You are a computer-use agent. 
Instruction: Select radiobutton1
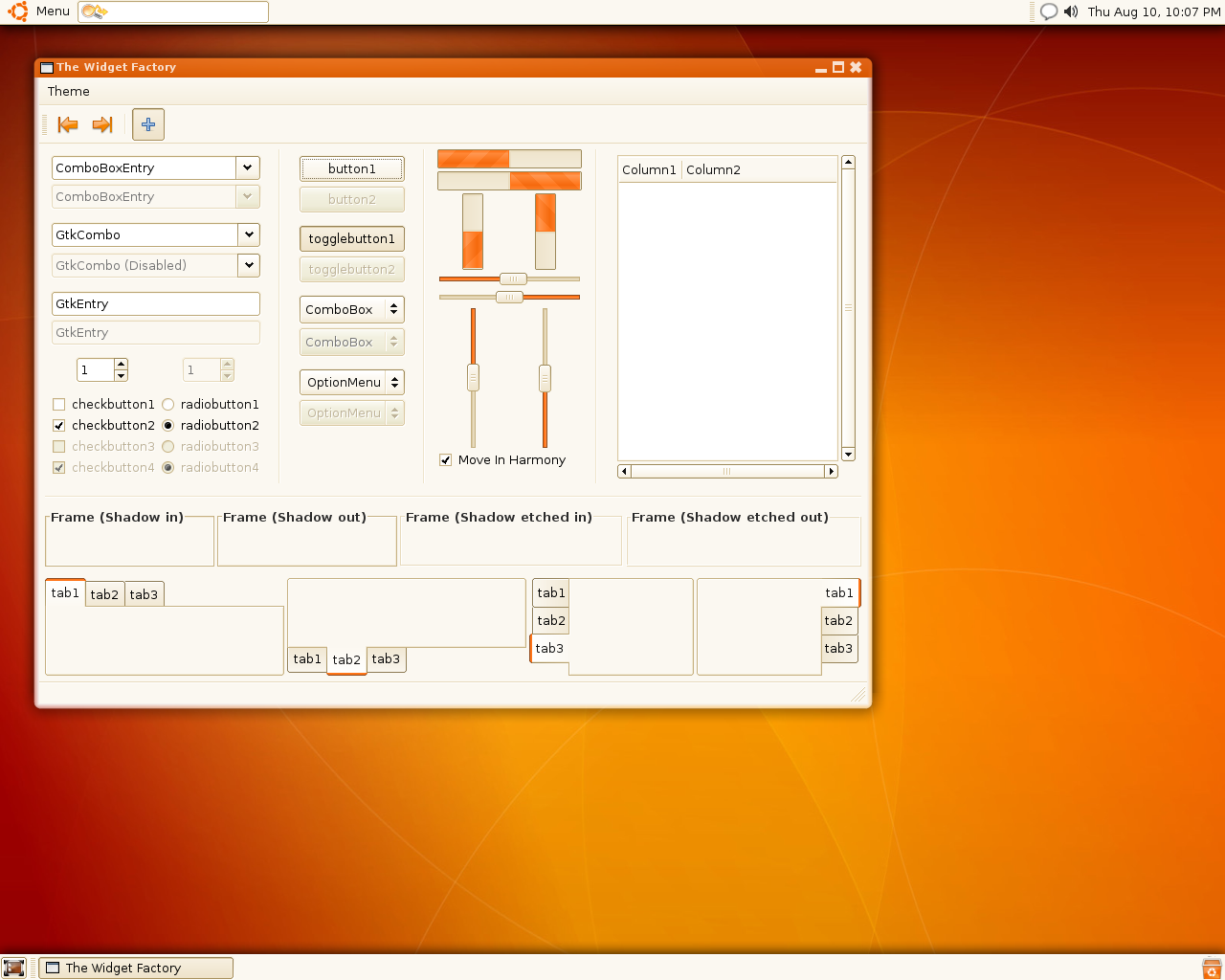(x=168, y=404)
